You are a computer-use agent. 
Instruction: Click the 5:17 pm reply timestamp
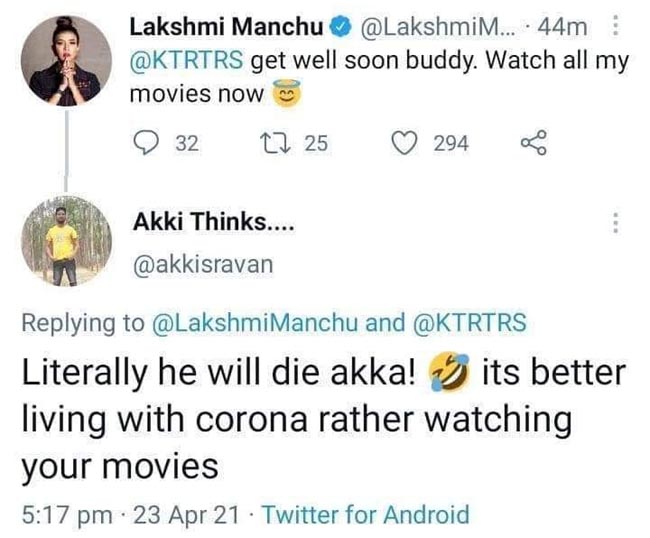click(63, 515)
